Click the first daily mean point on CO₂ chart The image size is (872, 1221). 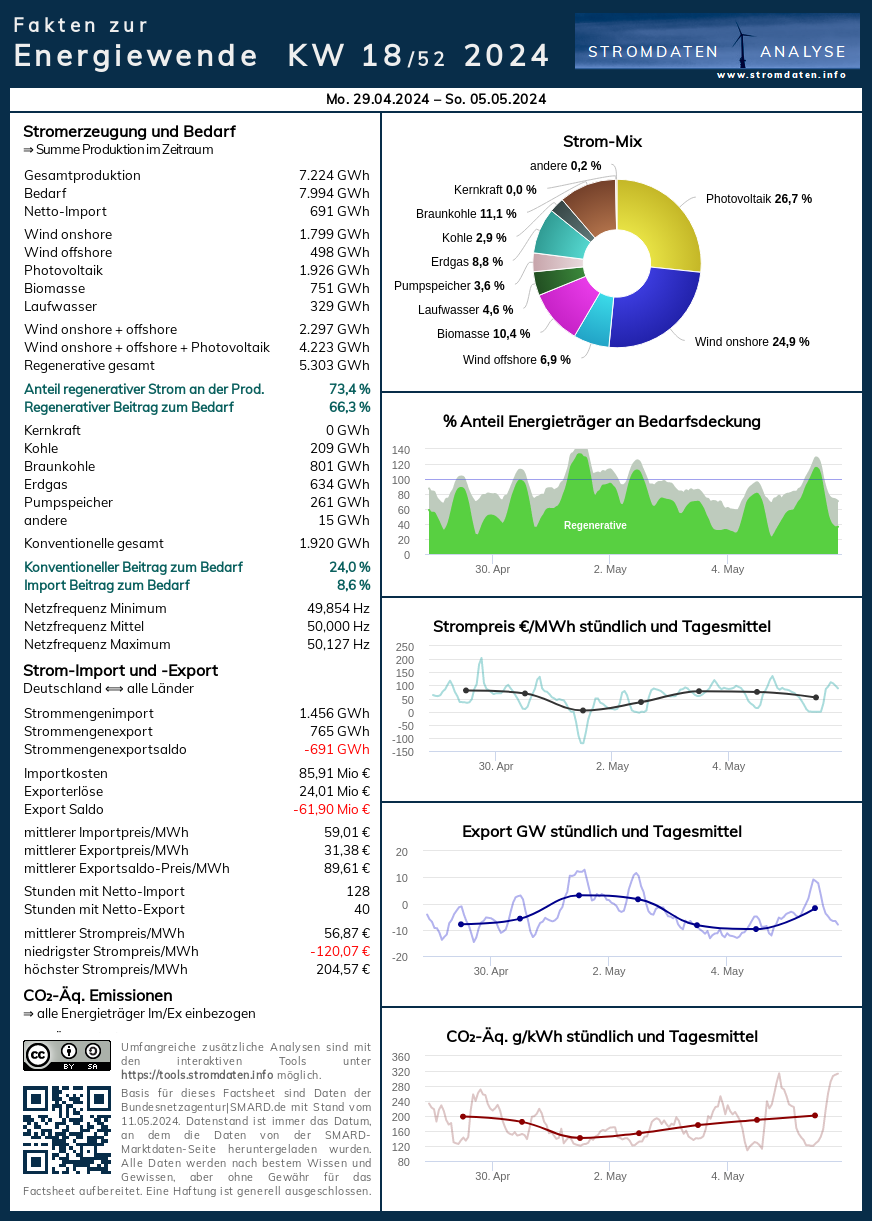(463, 1116)
